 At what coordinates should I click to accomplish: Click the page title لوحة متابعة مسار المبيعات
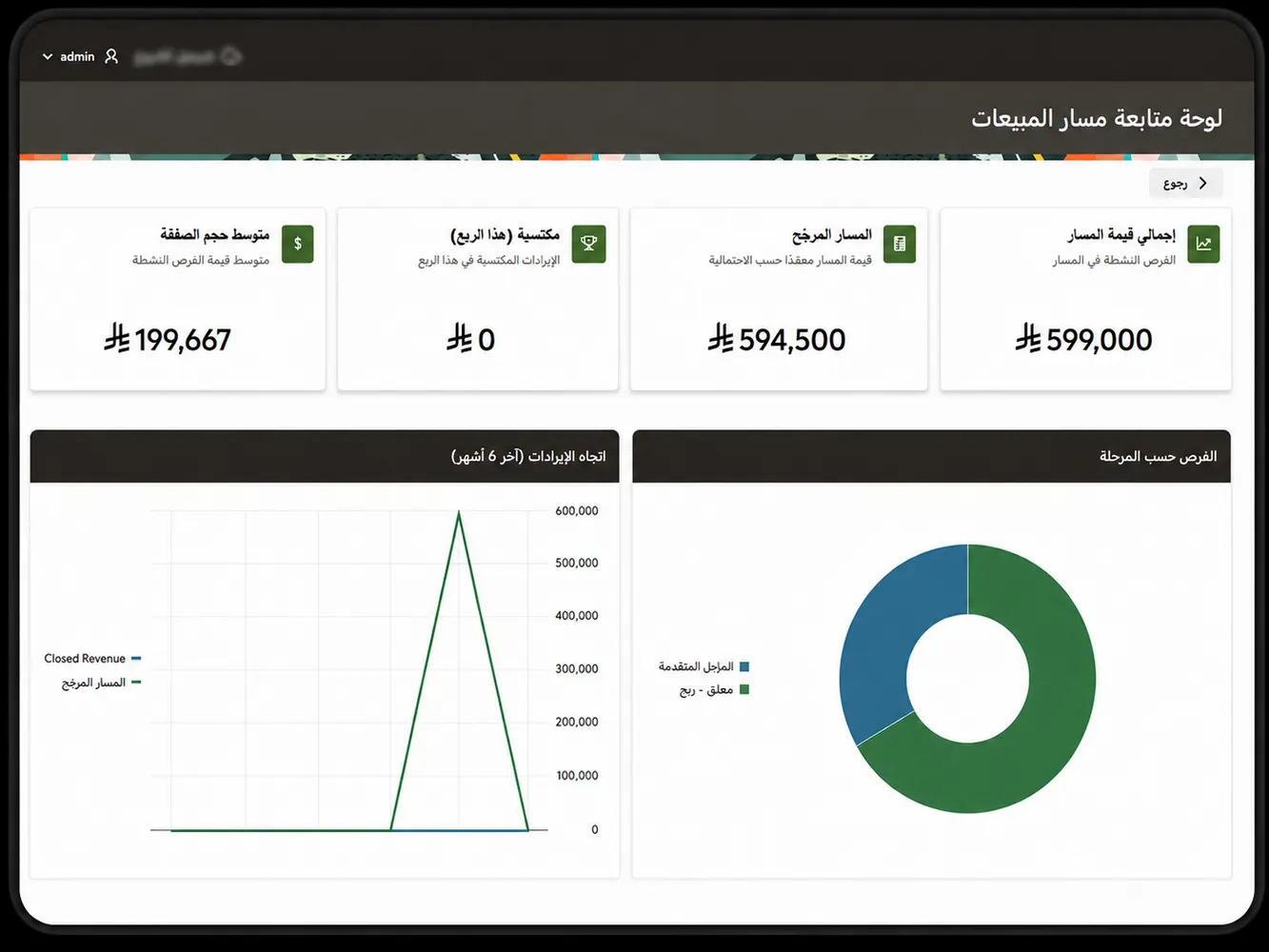[x=1097, y=118]
